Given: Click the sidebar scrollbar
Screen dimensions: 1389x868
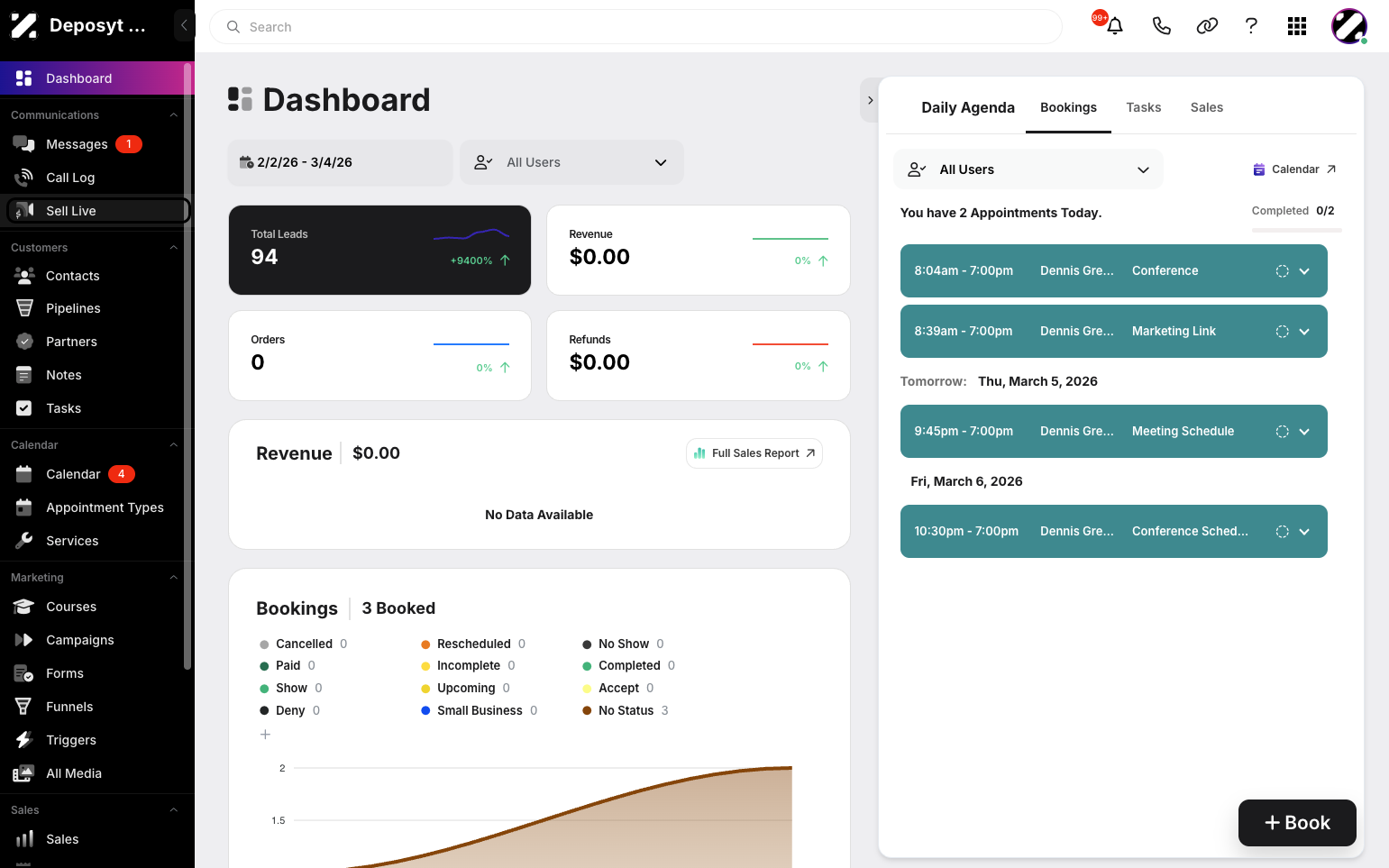Looking at the screenshot, I should (187, 365).
